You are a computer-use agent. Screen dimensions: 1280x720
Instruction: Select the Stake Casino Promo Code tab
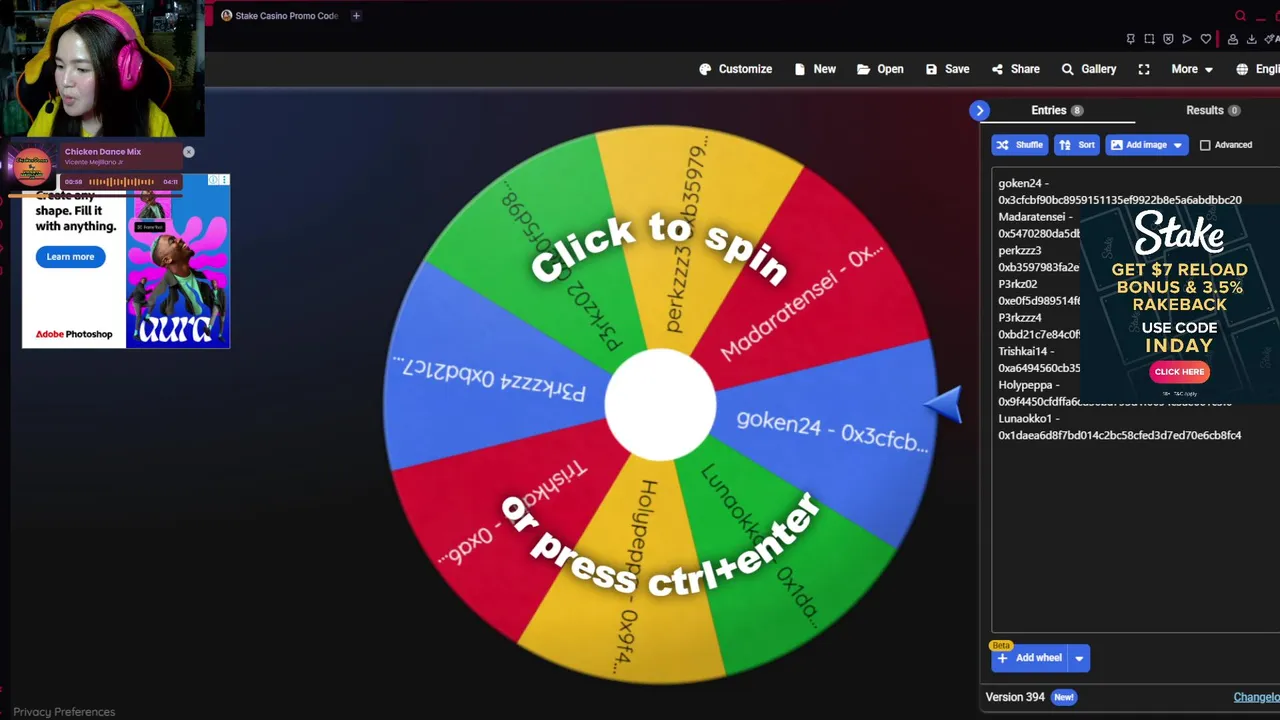pos(280,15)
